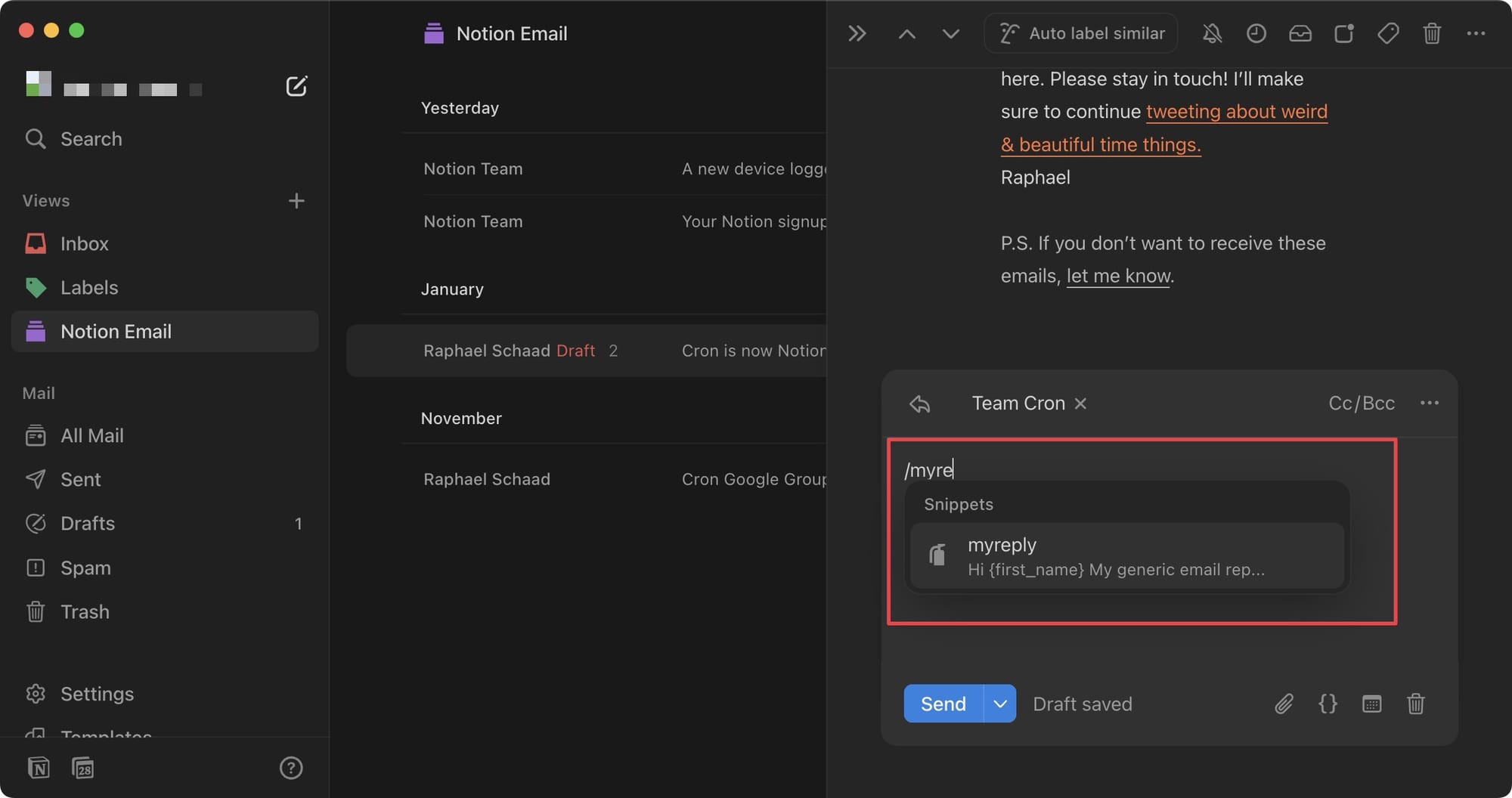Go to next email with down chevron
The width and height of the screenshot is (1512, 798).
click(950, 33)
